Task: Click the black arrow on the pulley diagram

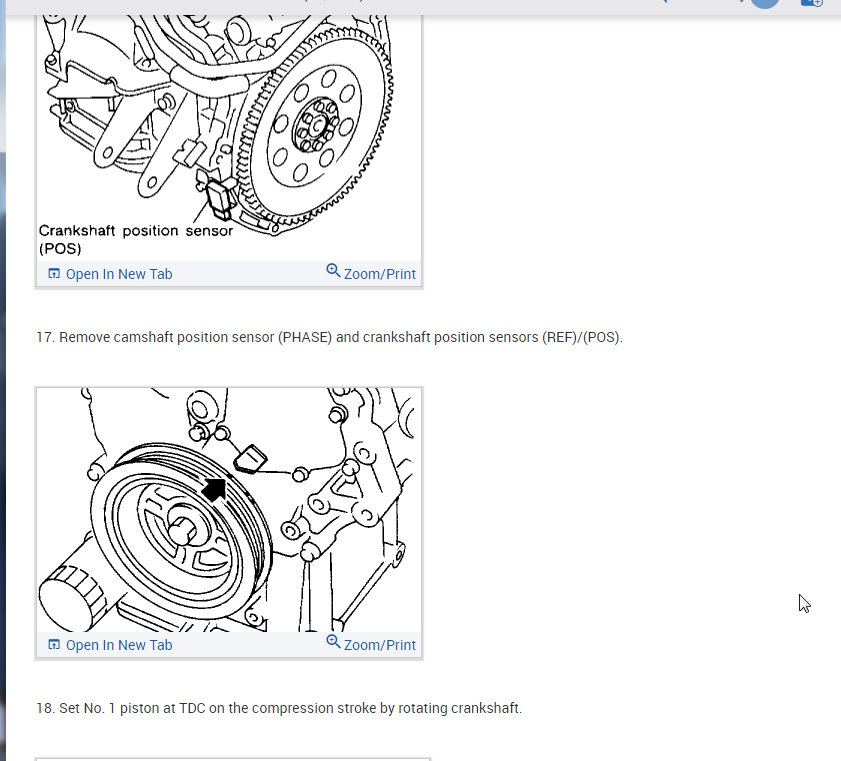Action: (x=215, y=490)
